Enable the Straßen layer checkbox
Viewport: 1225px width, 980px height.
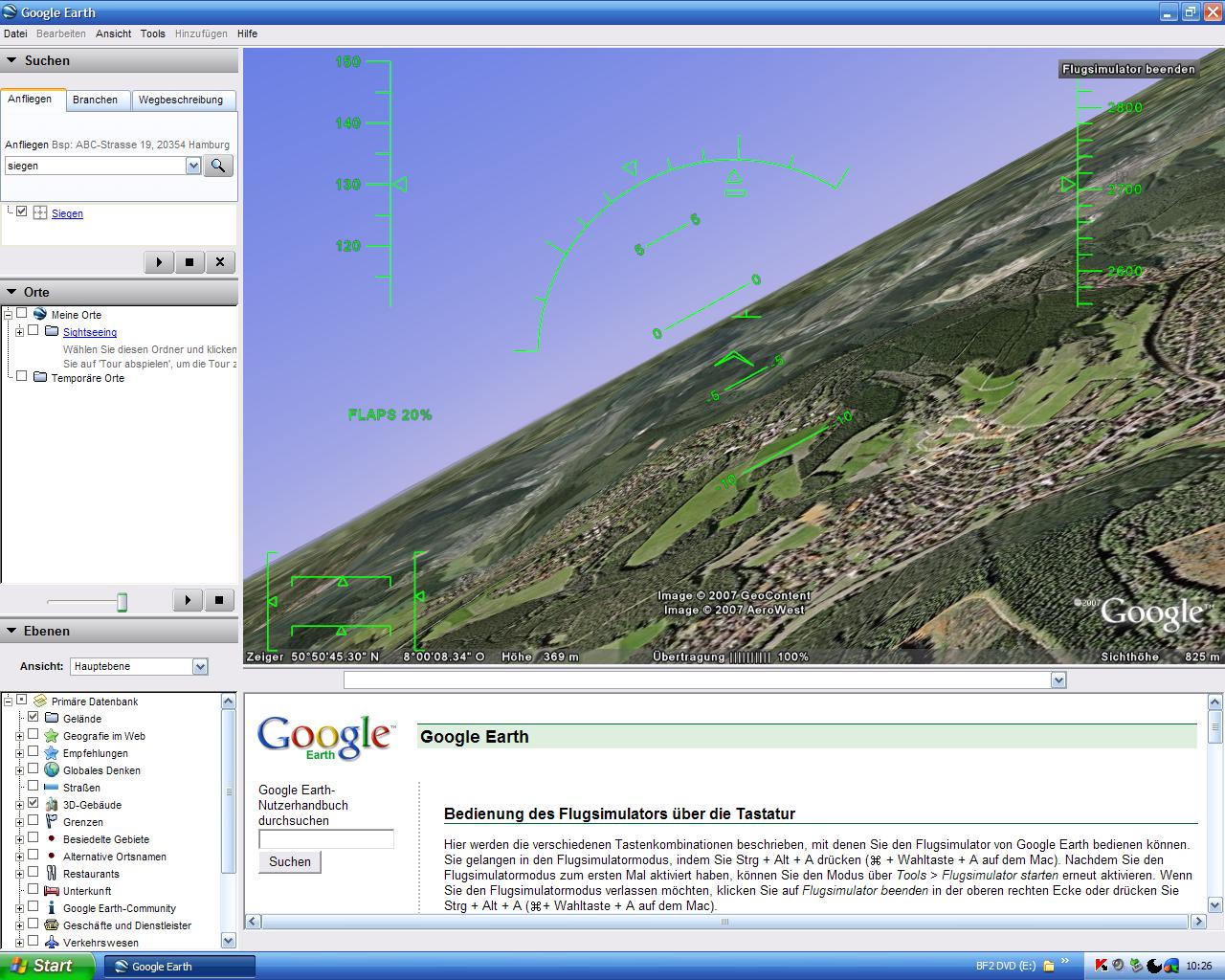[33, 786]
